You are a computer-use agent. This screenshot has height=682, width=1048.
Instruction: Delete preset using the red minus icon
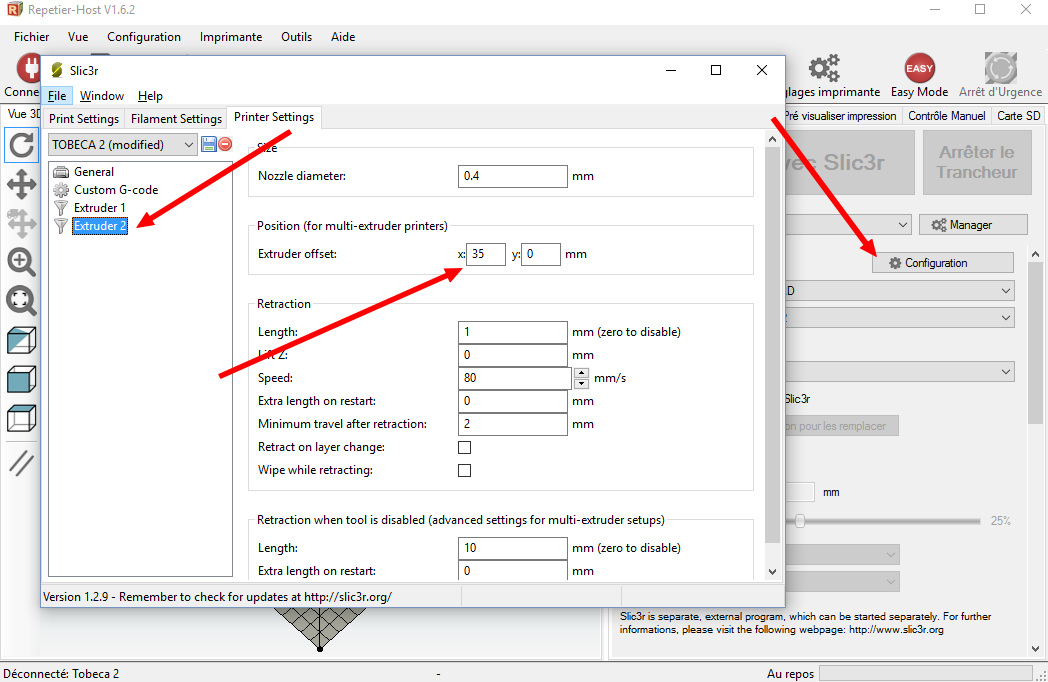225,144
